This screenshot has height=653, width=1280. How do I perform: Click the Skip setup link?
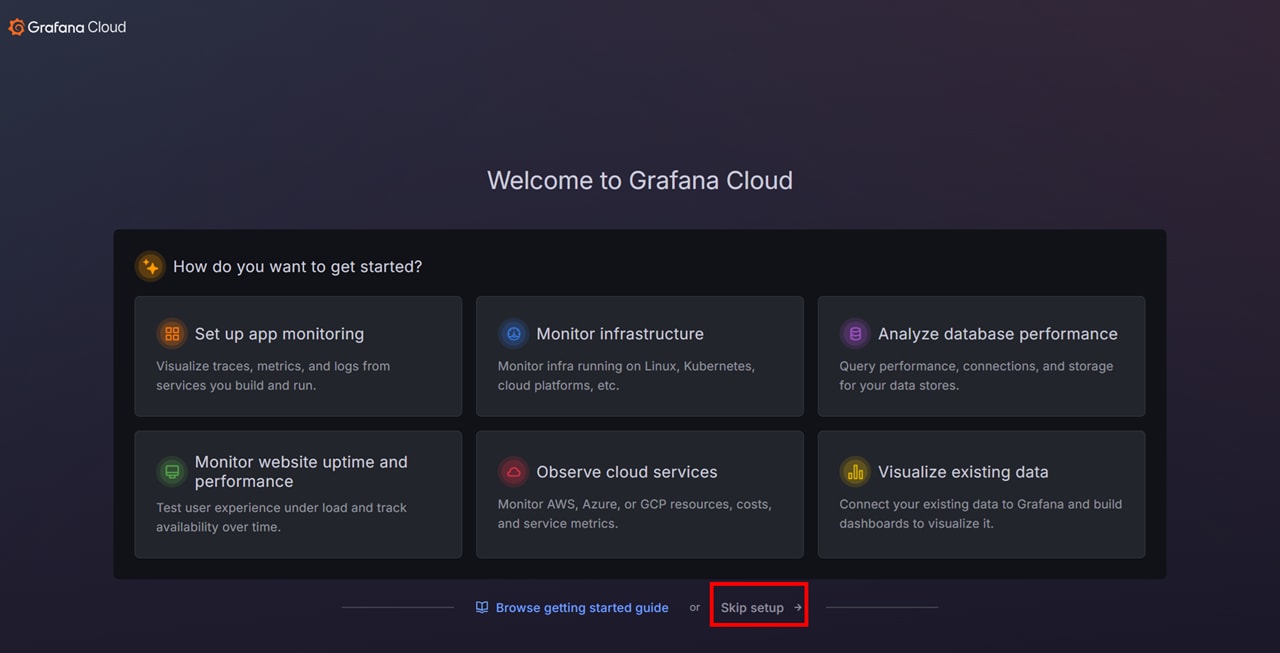[x=752, y=608]
